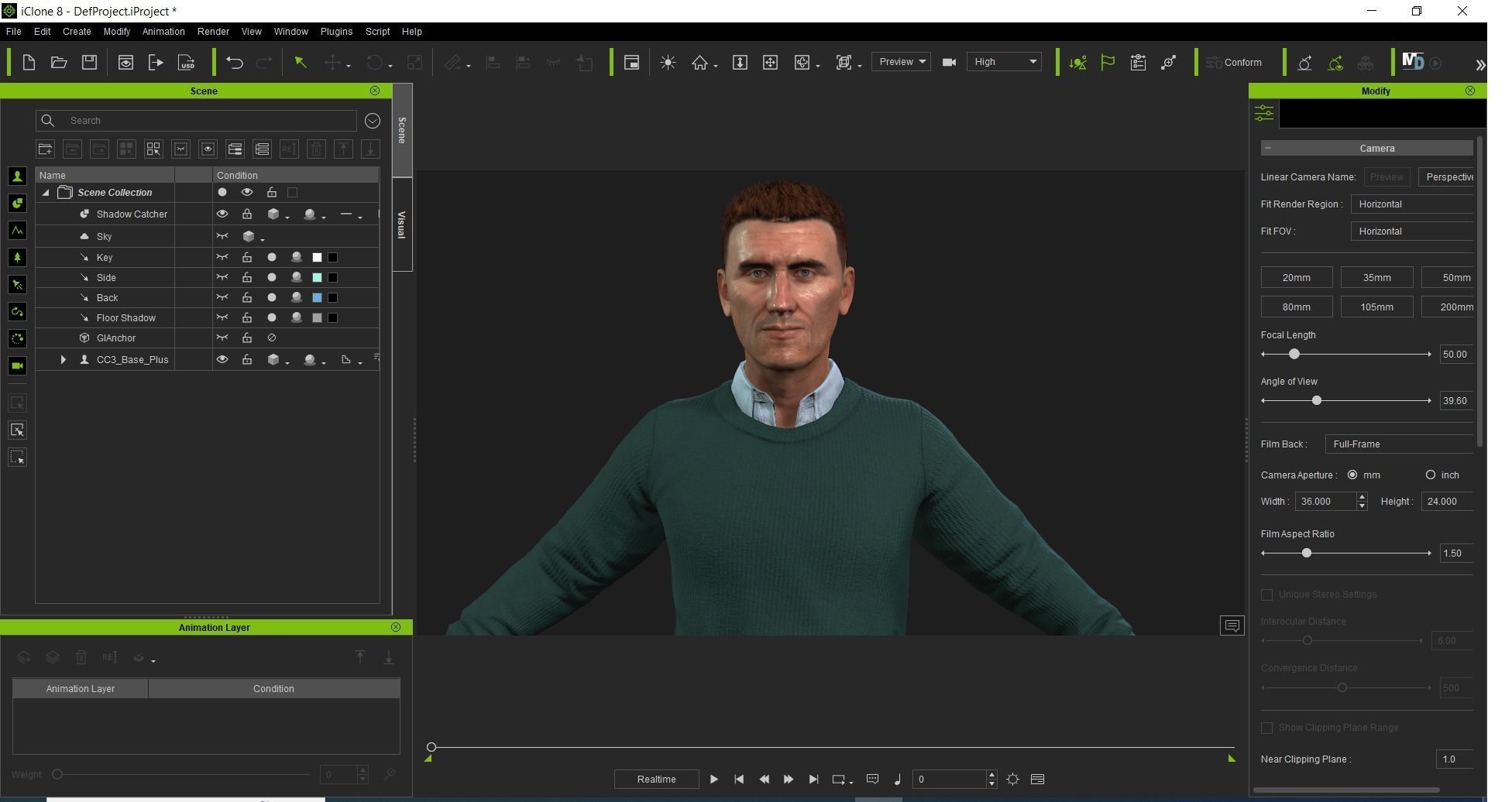Toggle visibility of Floor Shadow light
The height and width of the screenshot is (802, 1512).
222,317
